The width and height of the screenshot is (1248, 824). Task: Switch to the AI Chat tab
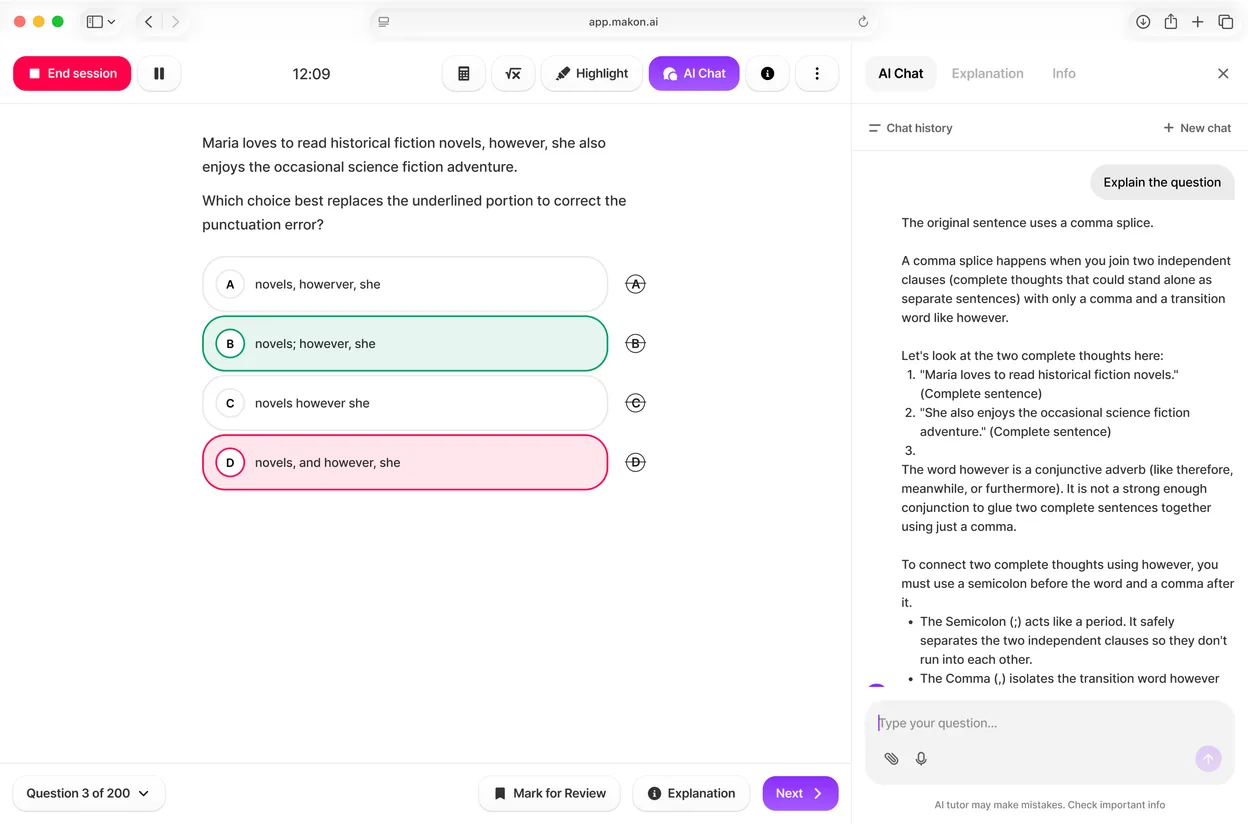901,73
